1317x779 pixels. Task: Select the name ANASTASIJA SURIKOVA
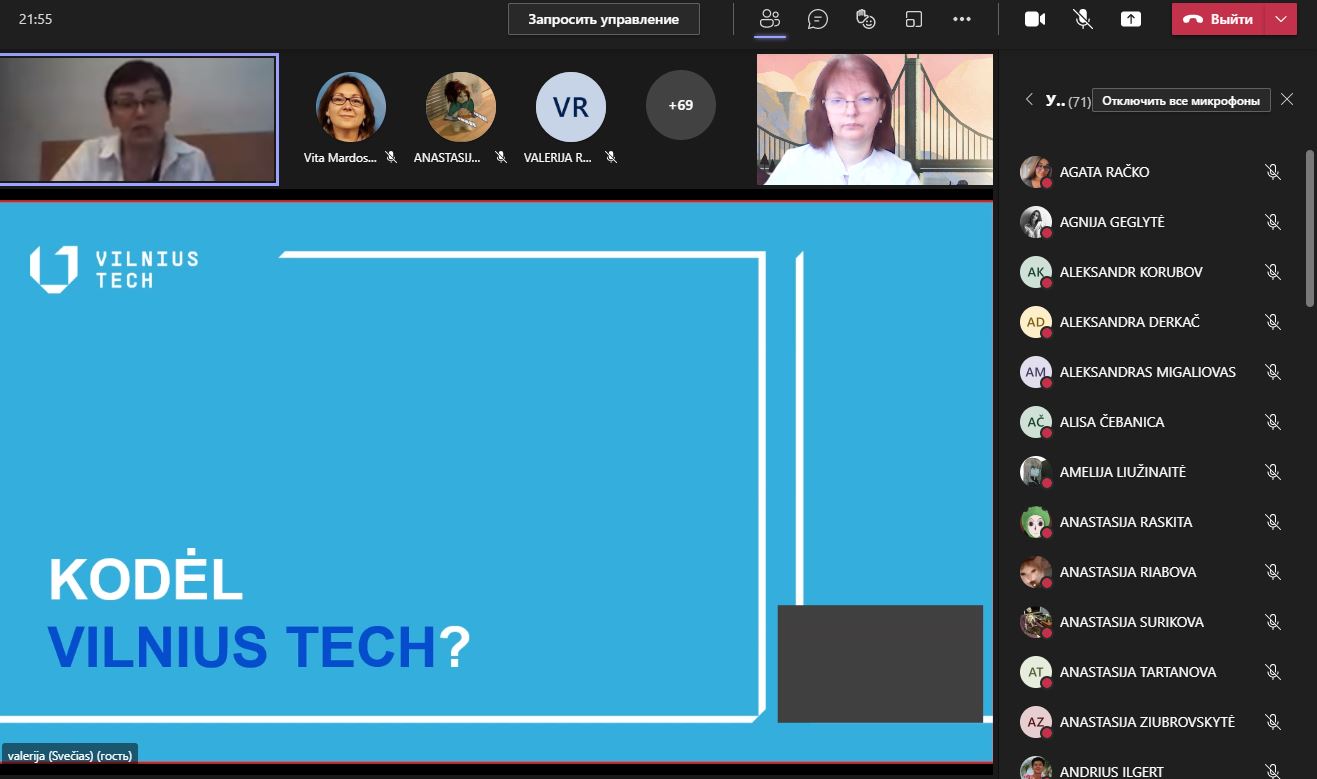[1132, 622]
